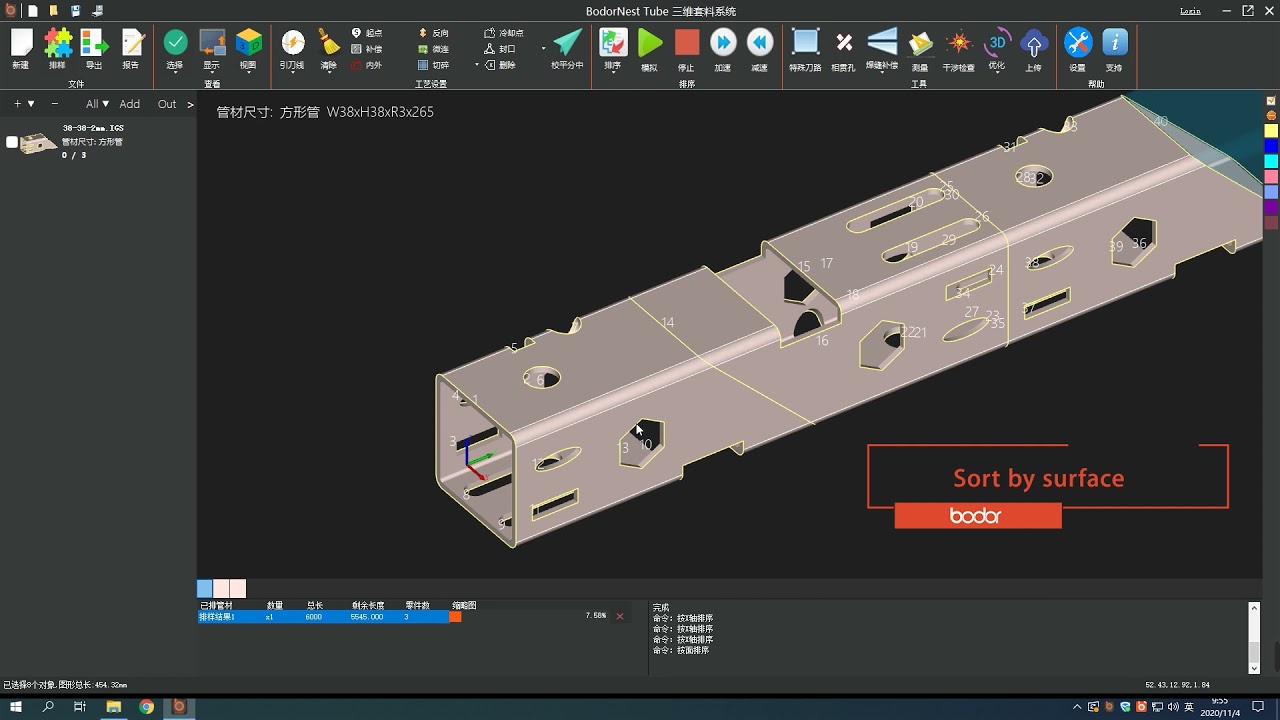
Task: Click the Out button in parts panel
Action: pos(167,104)
